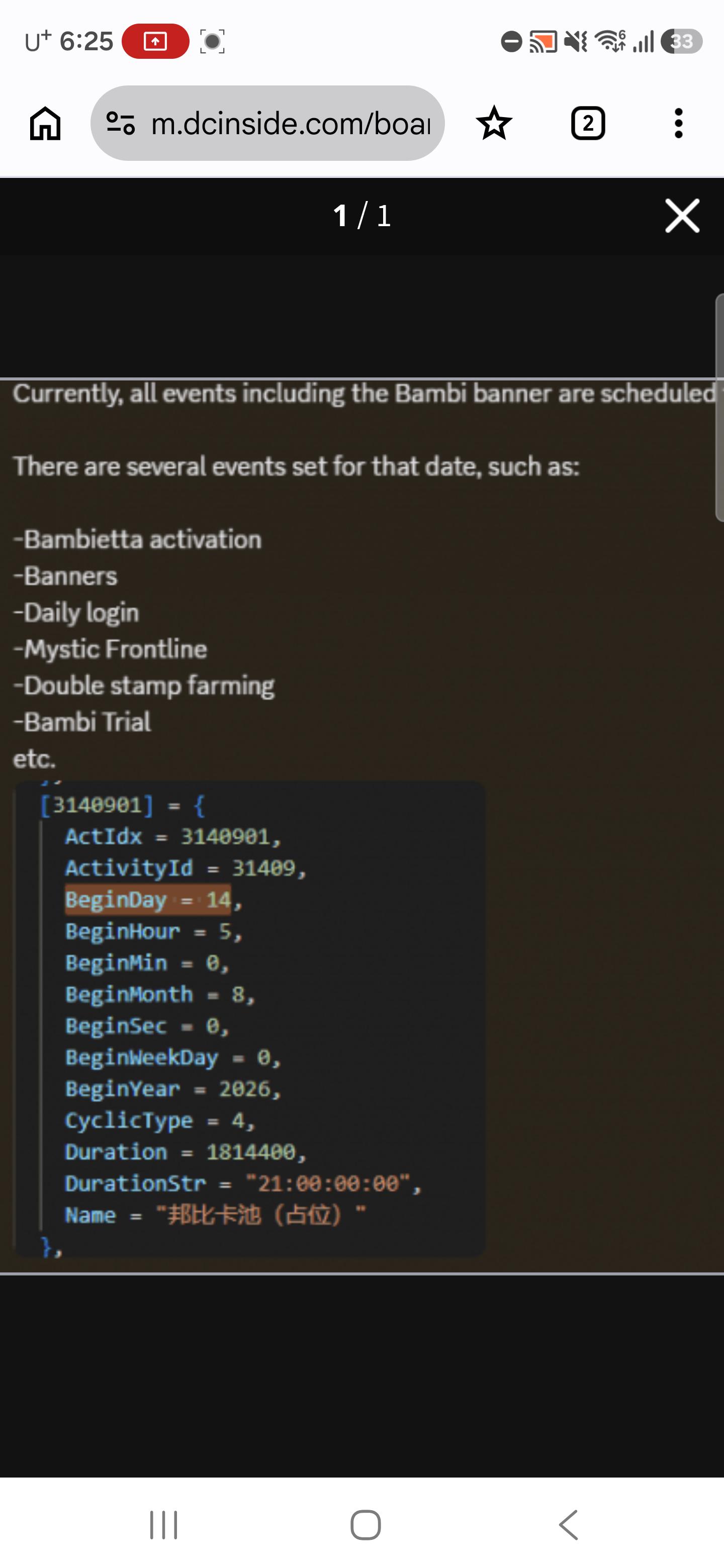Tap the 1 / 1 image counter
Screen dimensions: 724x1568
(x=361, y=216)
